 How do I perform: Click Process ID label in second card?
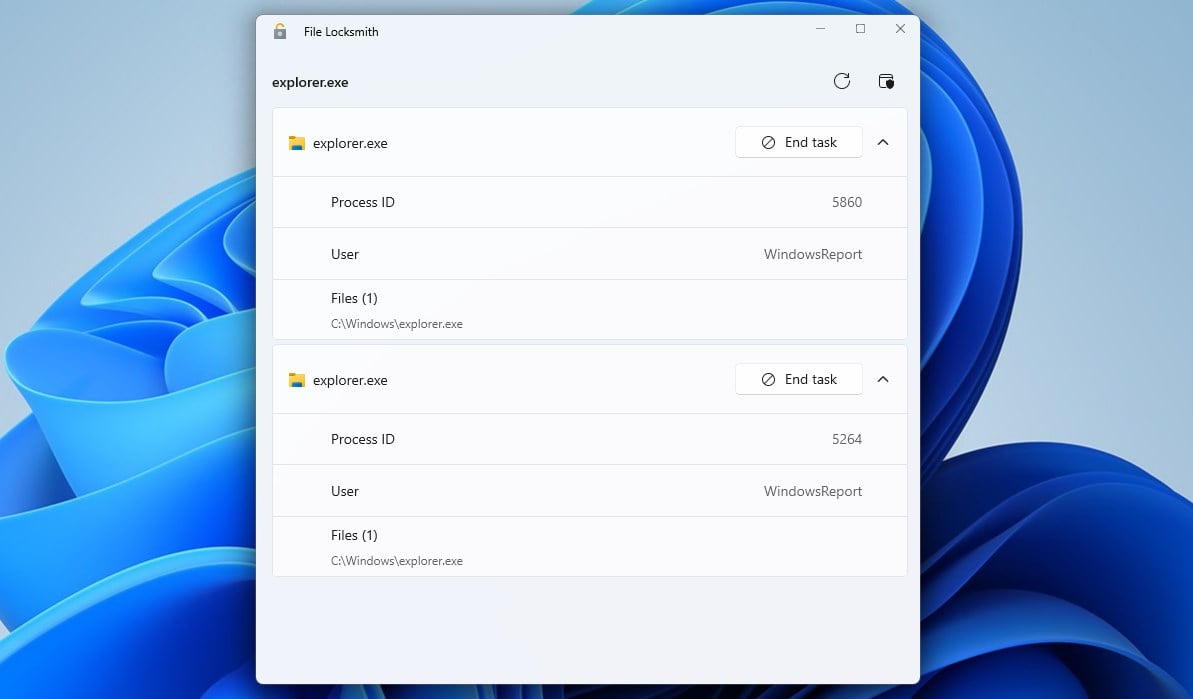(x=363, y=439)
